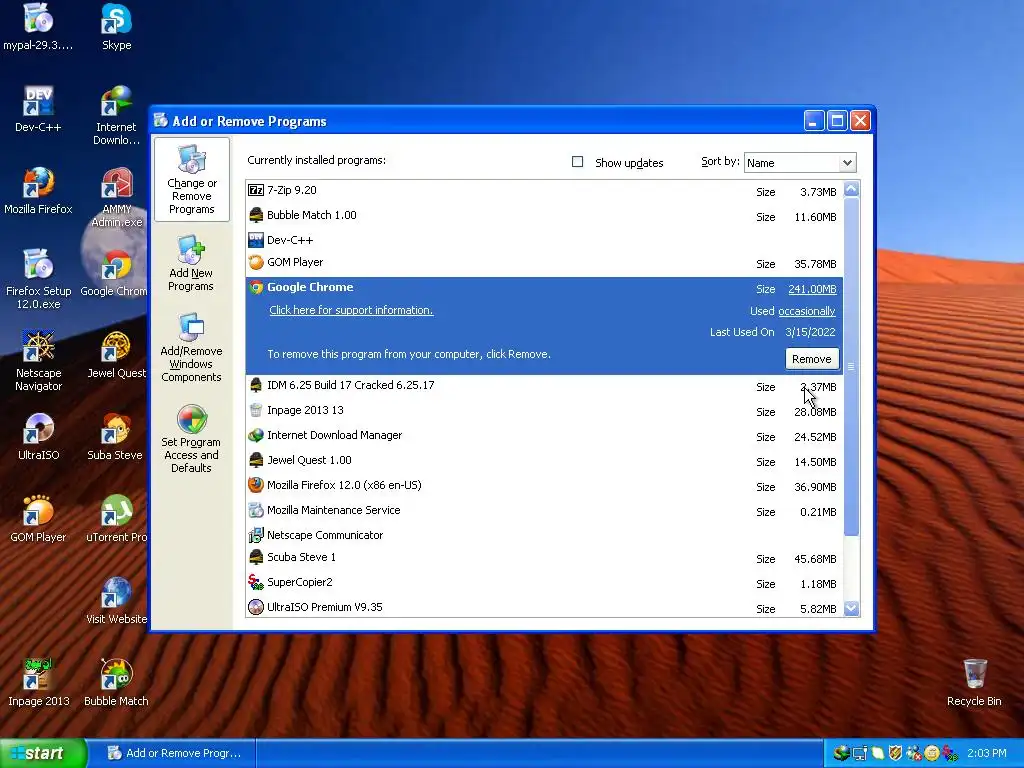1024x768 pixels.
Task: Click Skype desktop shortcut
Action: [116, 27]
